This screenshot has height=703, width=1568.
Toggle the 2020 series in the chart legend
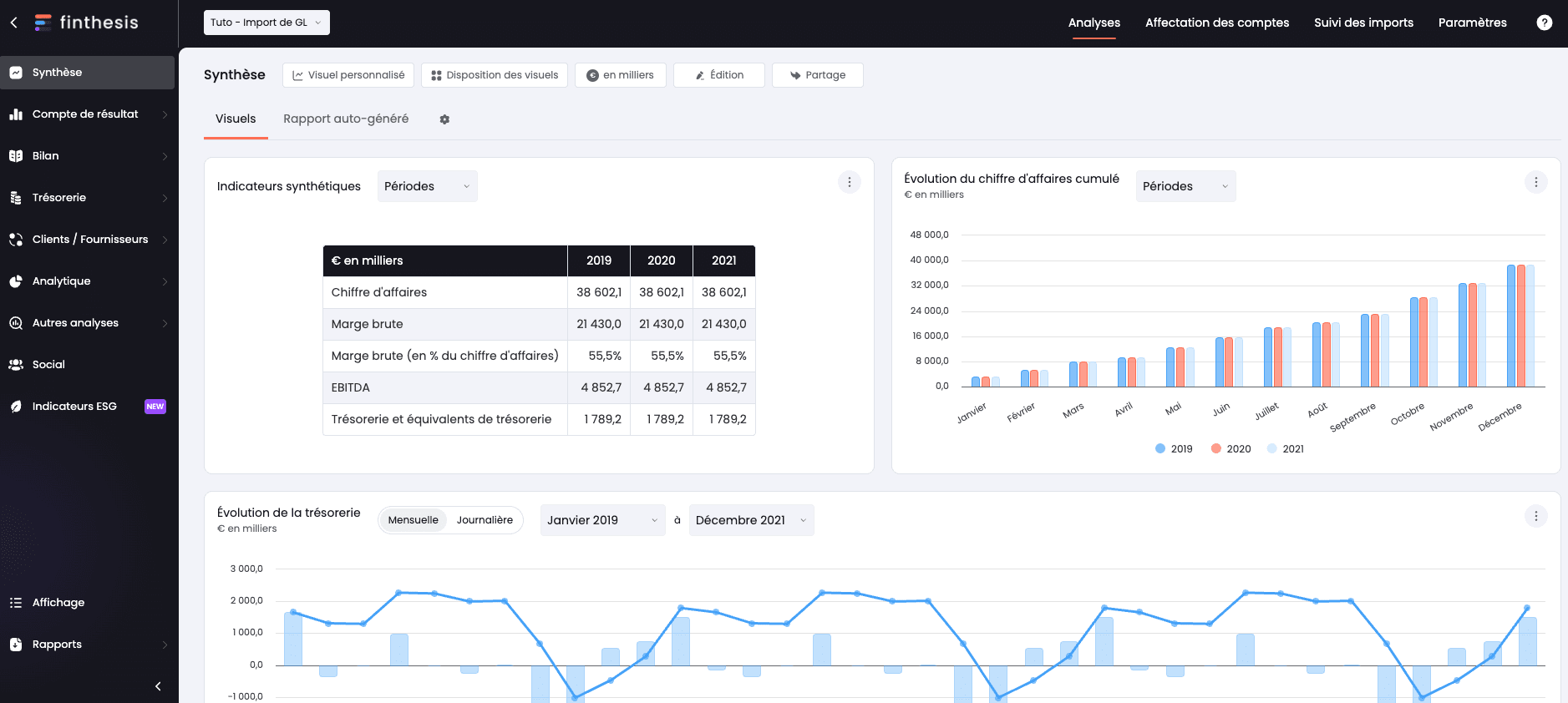1231,449
